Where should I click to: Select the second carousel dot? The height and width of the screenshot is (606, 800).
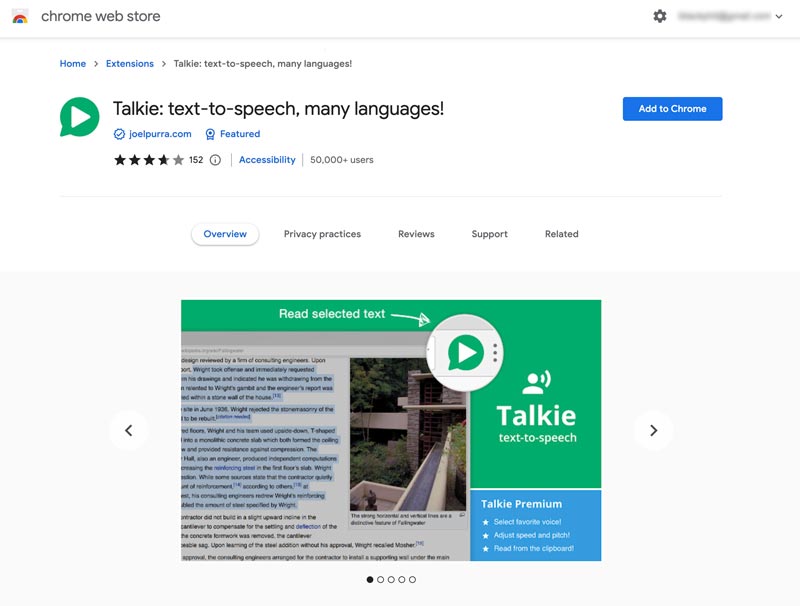click(381, 579)
